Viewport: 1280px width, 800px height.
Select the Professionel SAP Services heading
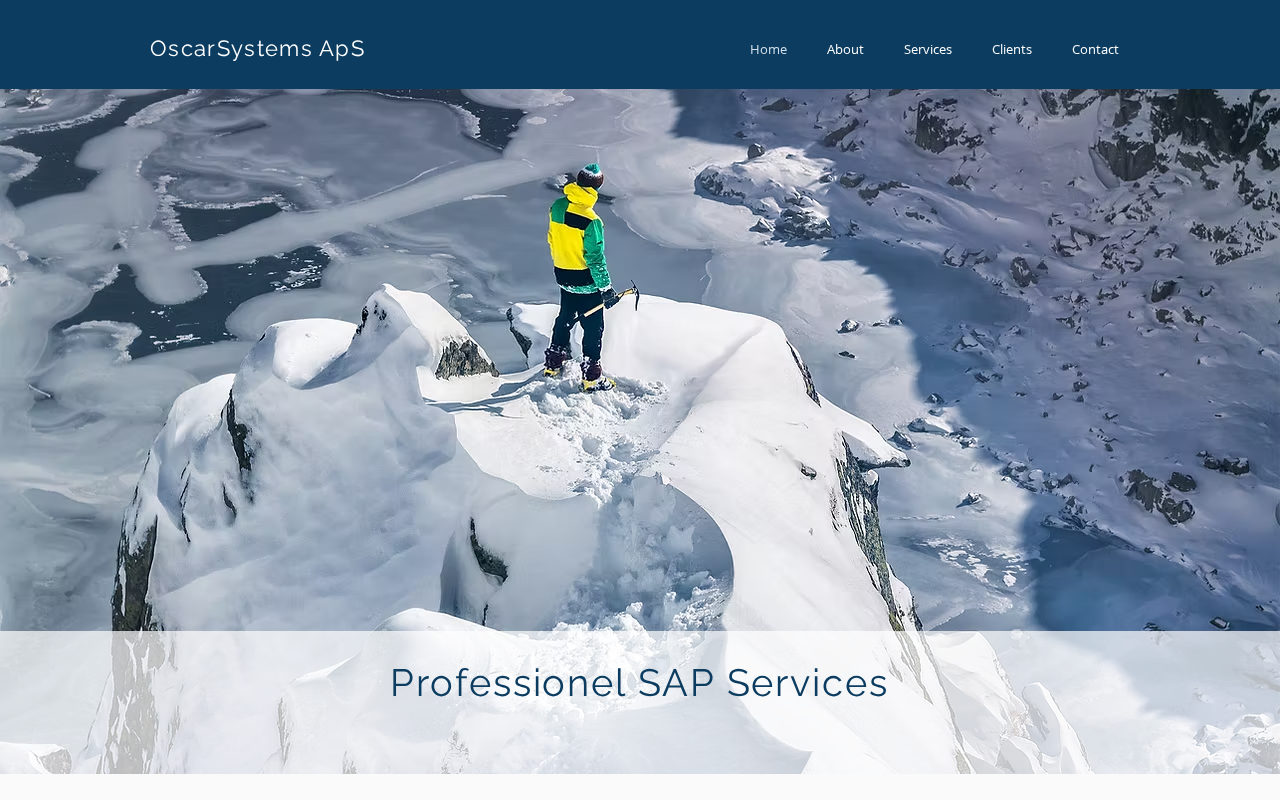coord(639,683)
